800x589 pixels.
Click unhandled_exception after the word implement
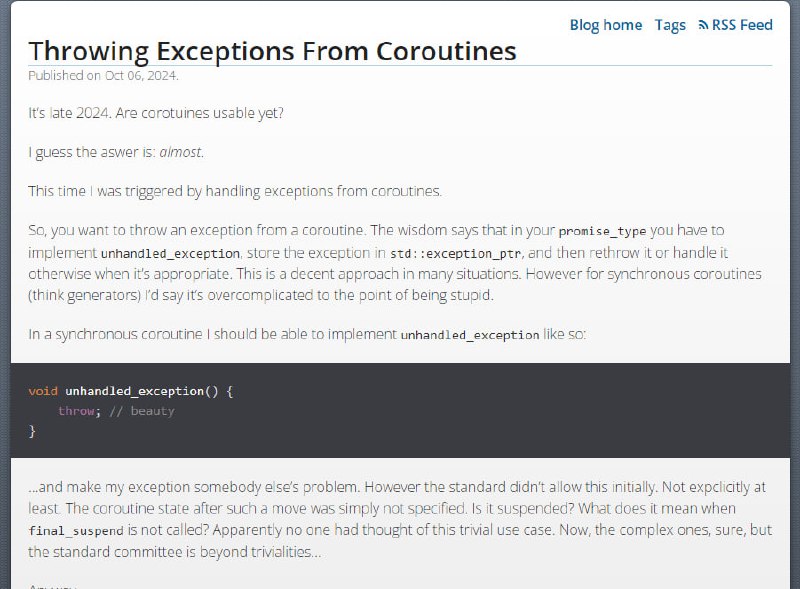coord(170,253)
